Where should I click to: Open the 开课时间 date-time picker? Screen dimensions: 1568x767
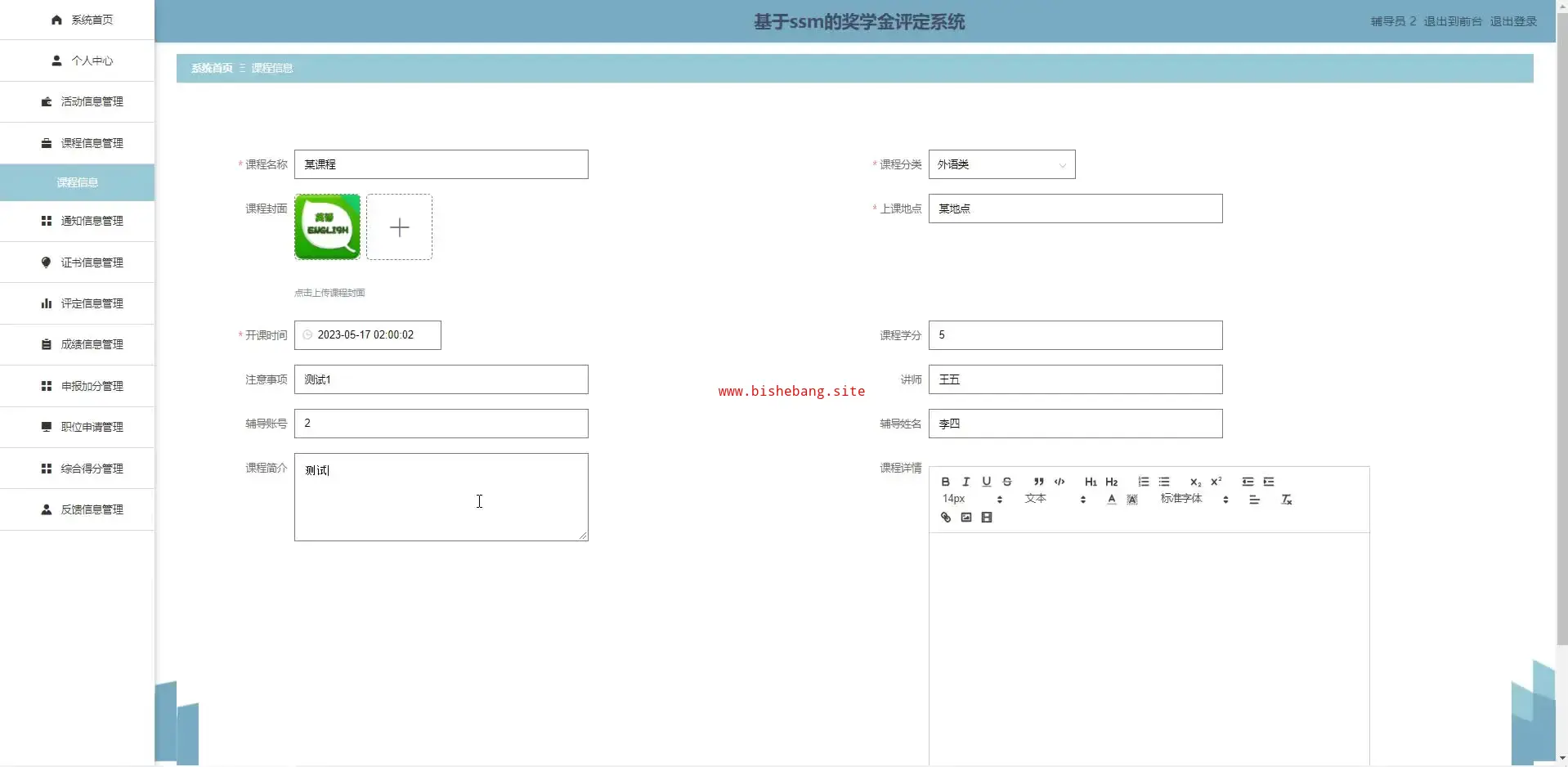pos(367,335)
